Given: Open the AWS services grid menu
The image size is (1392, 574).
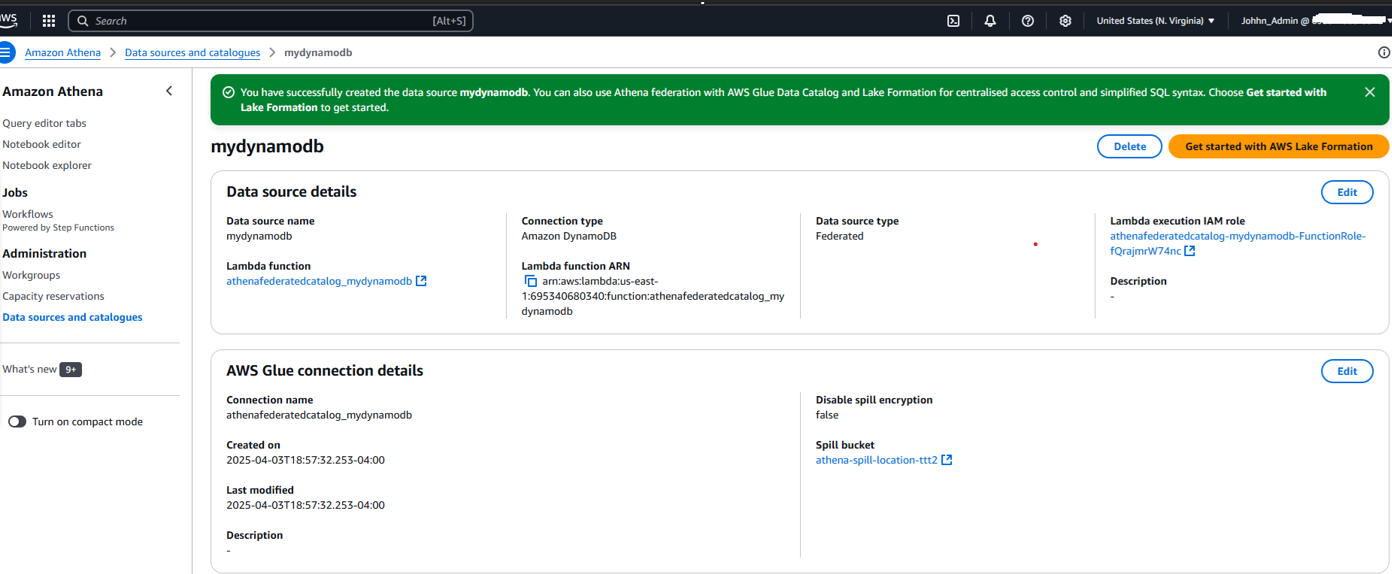Looking at the screenshot, I should [48, 20].
